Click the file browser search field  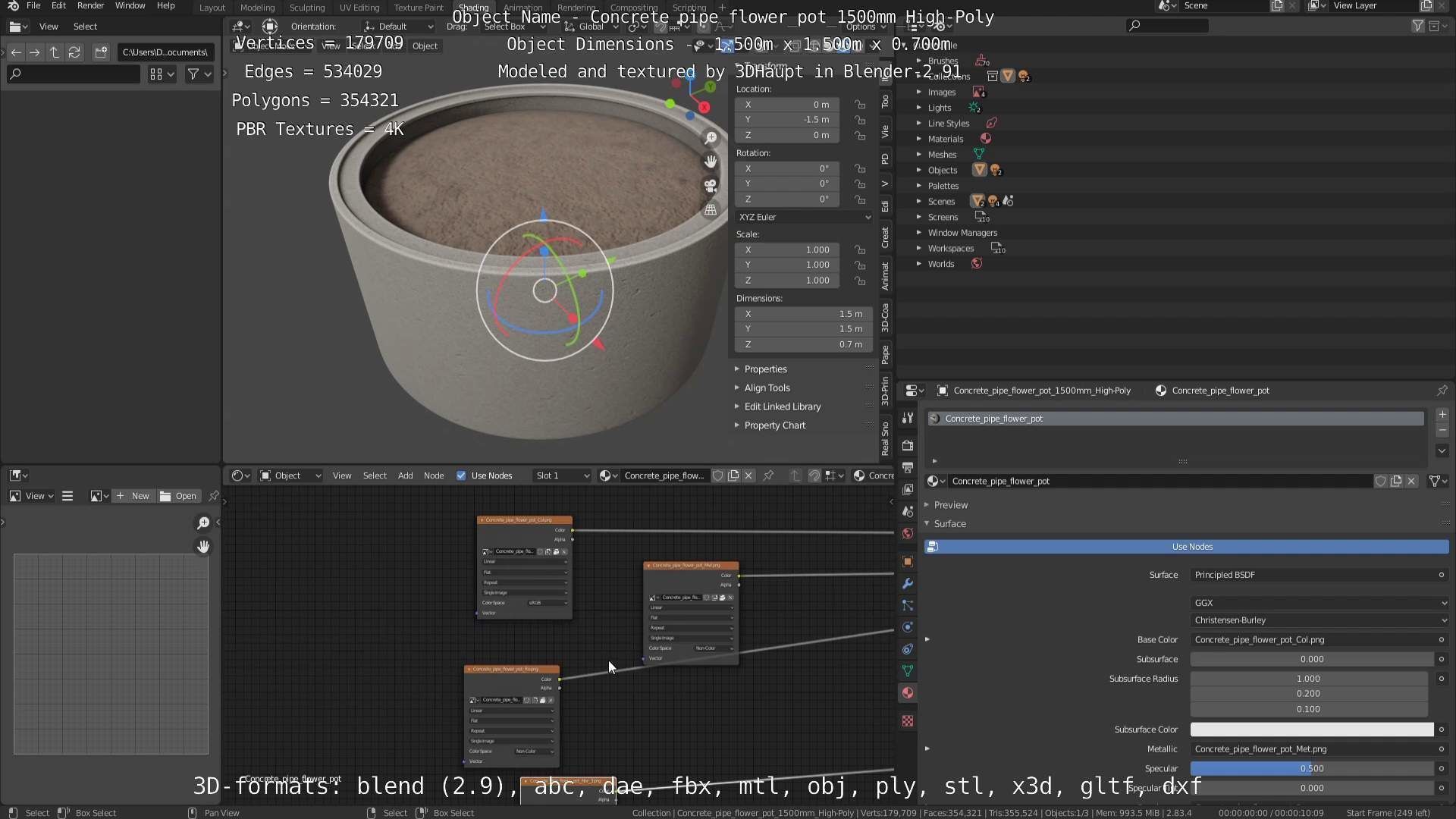(x=74, y=74)
